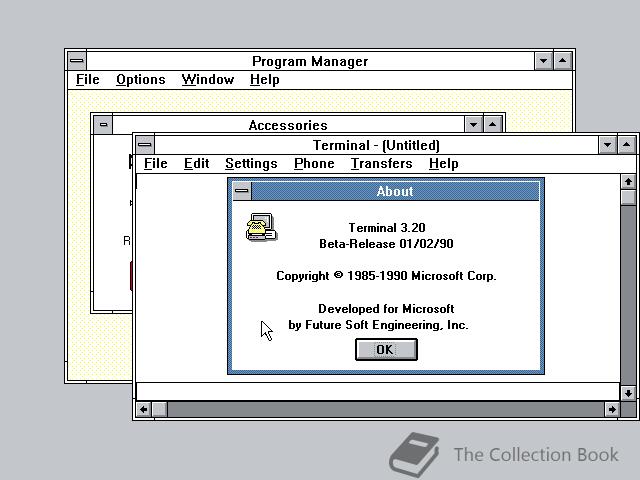640x480 pixels.
Task: Click OK in the About dialog
Action: (x=386, y=349)
